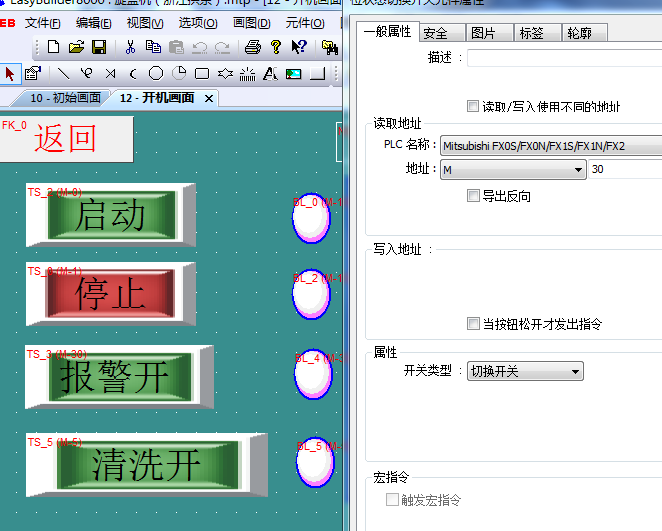Close the 12 - 开机画面 tab
Viewport: 662px width, 531px height.
[209, 98]
